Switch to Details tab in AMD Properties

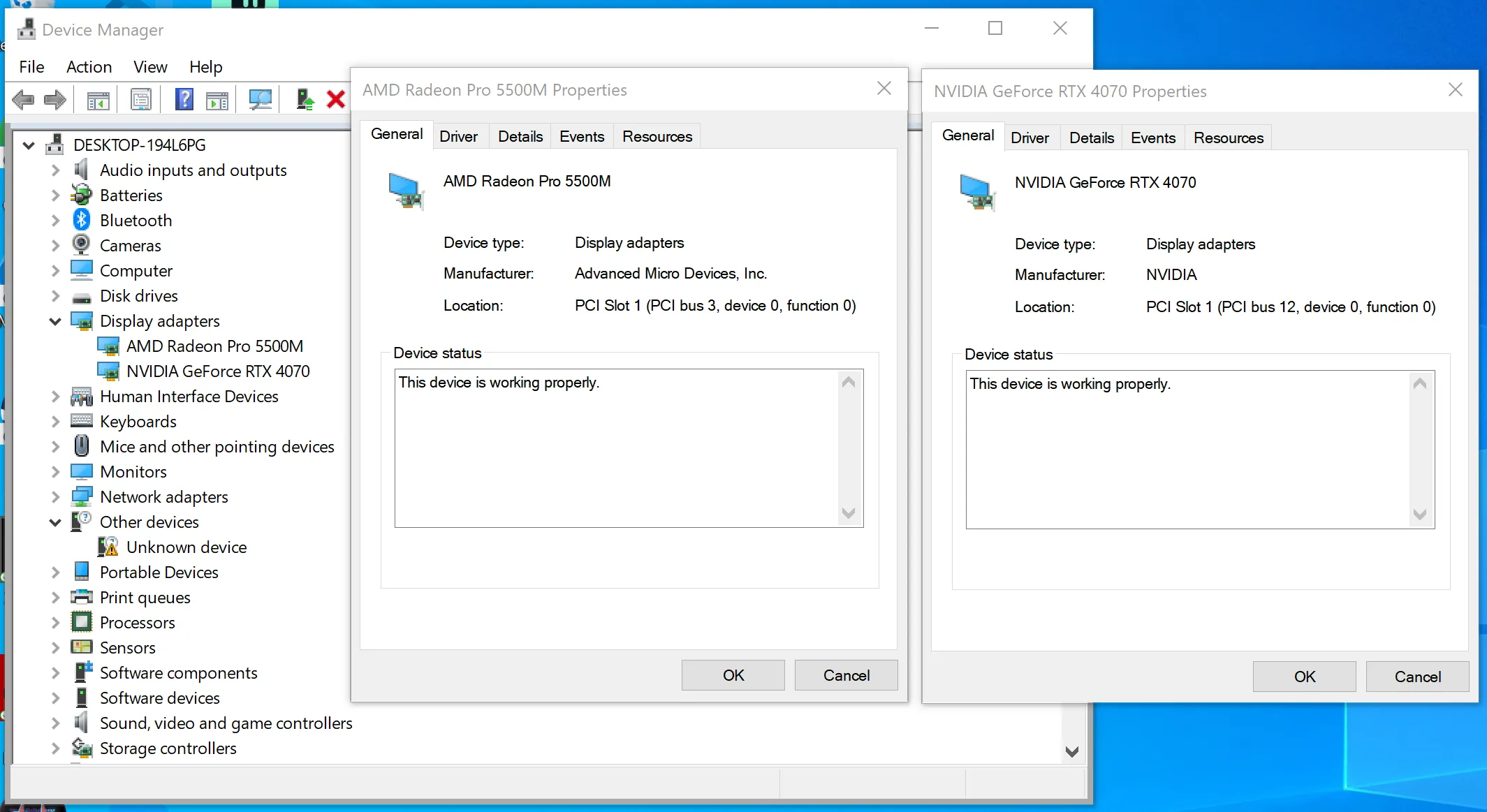point(520,137)
